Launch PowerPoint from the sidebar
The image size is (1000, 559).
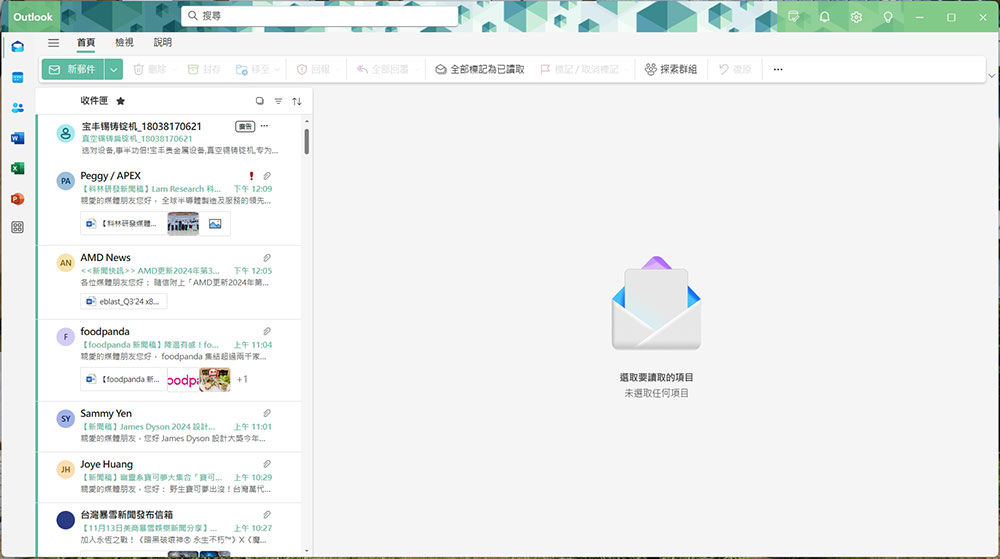click(x=17, y=198)
